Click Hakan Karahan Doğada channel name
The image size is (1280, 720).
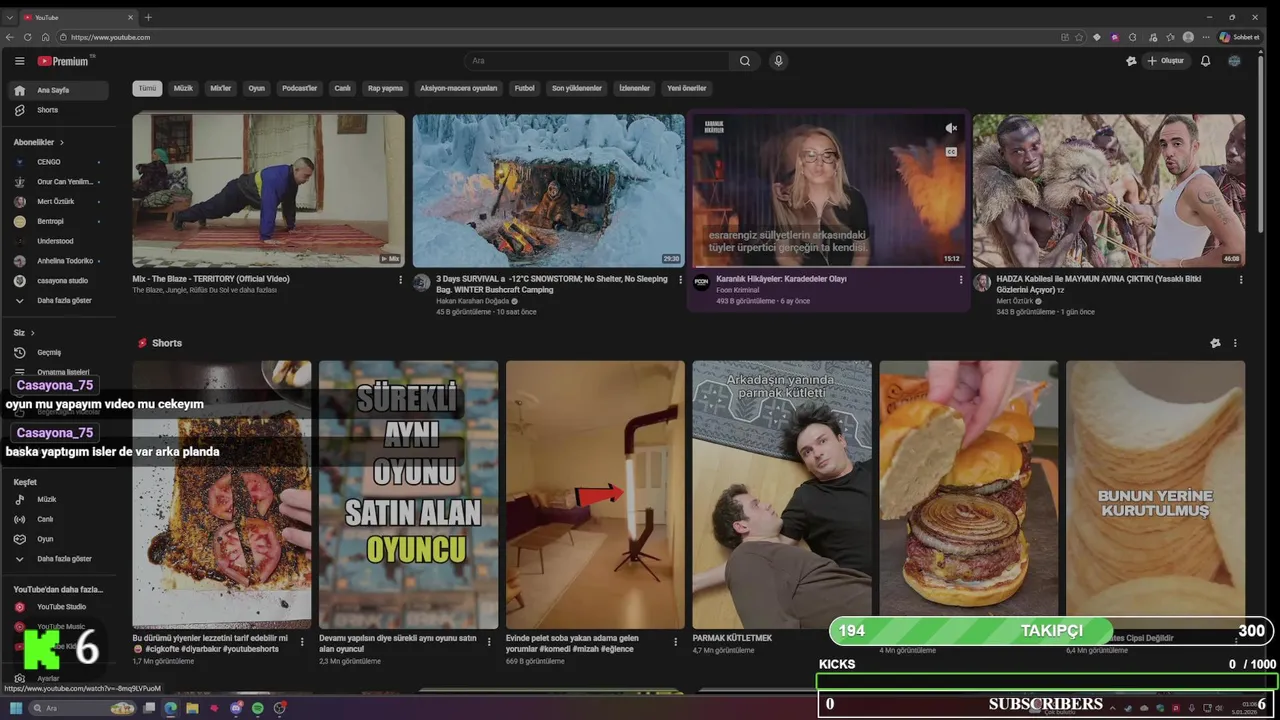472,301
